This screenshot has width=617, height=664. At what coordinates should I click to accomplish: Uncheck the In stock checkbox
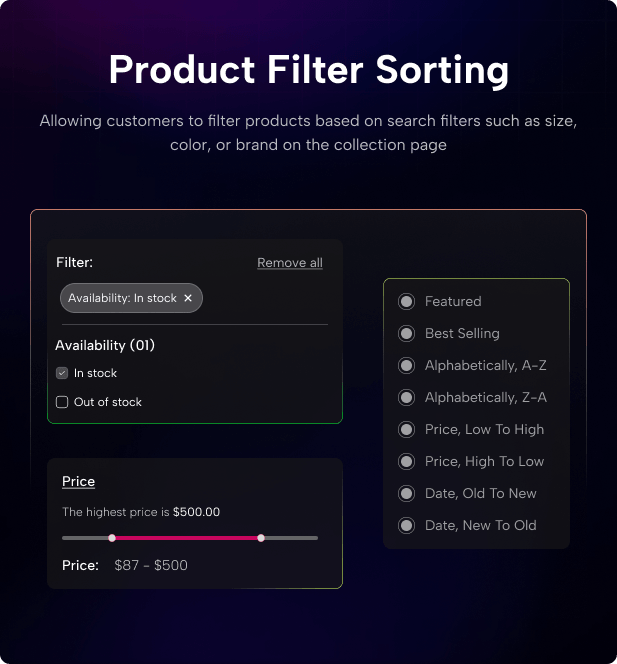pyautogui.click(x=62, y=373)
